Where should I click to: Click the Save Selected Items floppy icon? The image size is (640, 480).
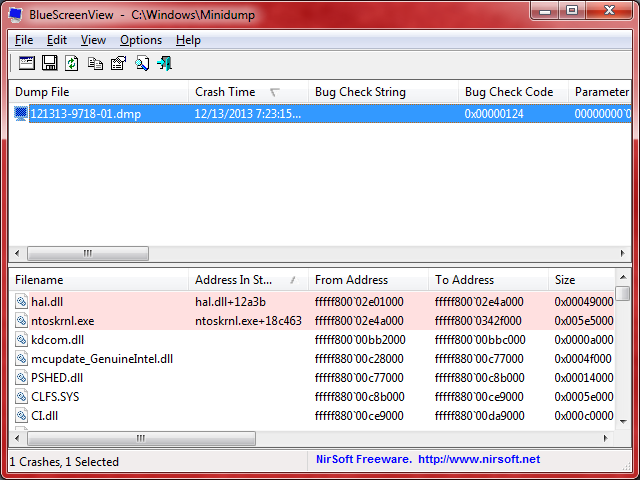coord(49,64)
